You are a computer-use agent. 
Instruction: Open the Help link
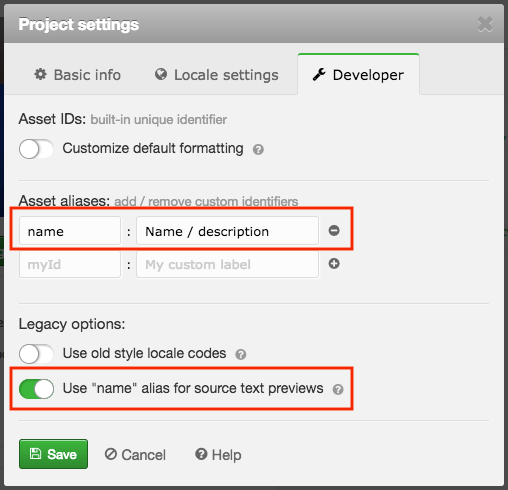click(218, 455)
